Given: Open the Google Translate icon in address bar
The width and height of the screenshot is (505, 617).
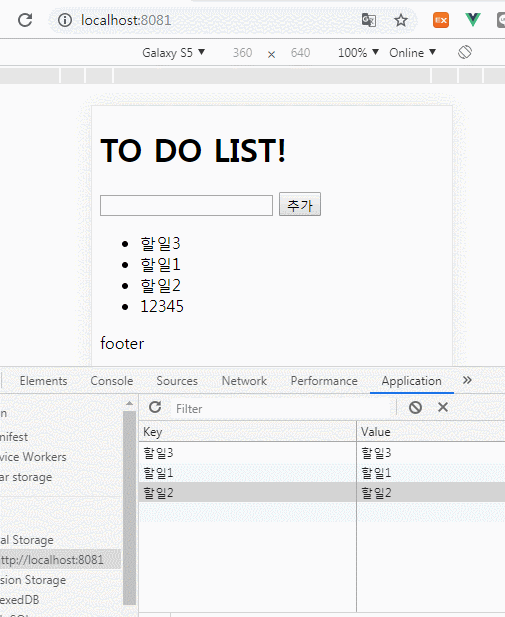Looking at the screenshot, I should coord(369,20).
